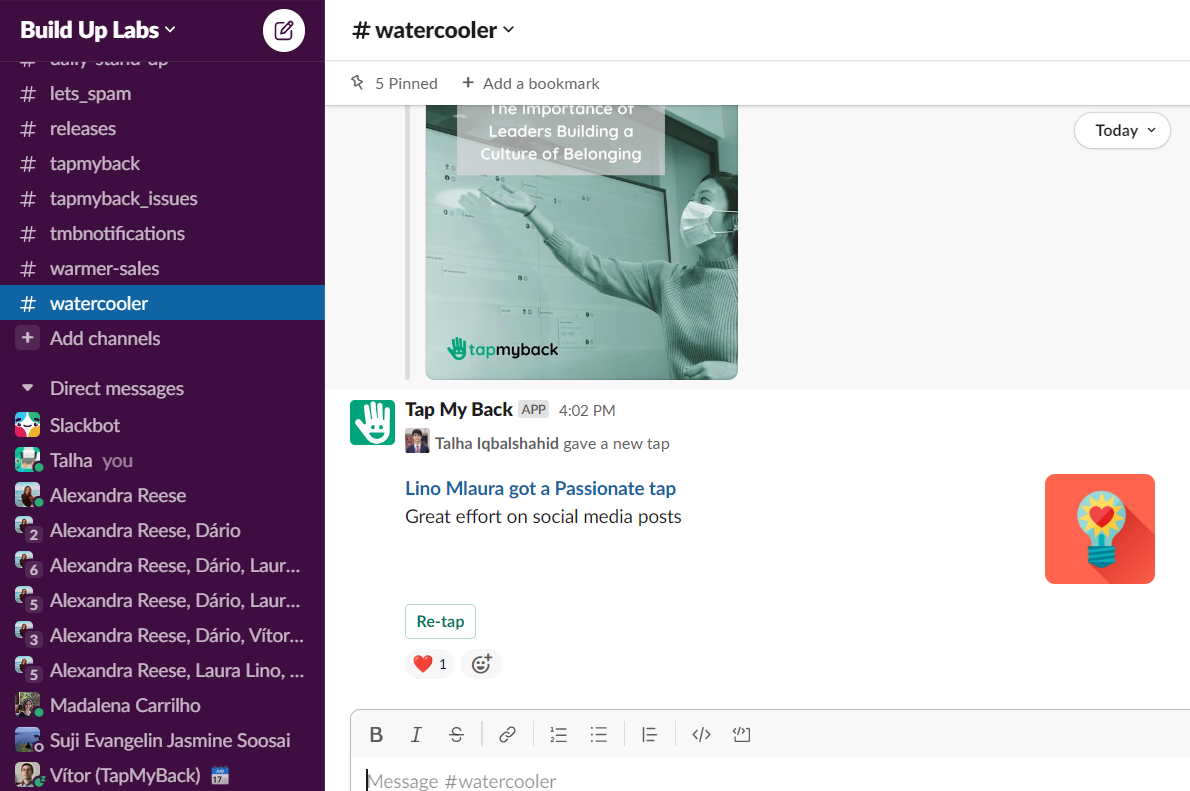Viewport: 1190px width, 791px height.
Task: Open the Slackbot direct message
Action: (x=162, y=425)
